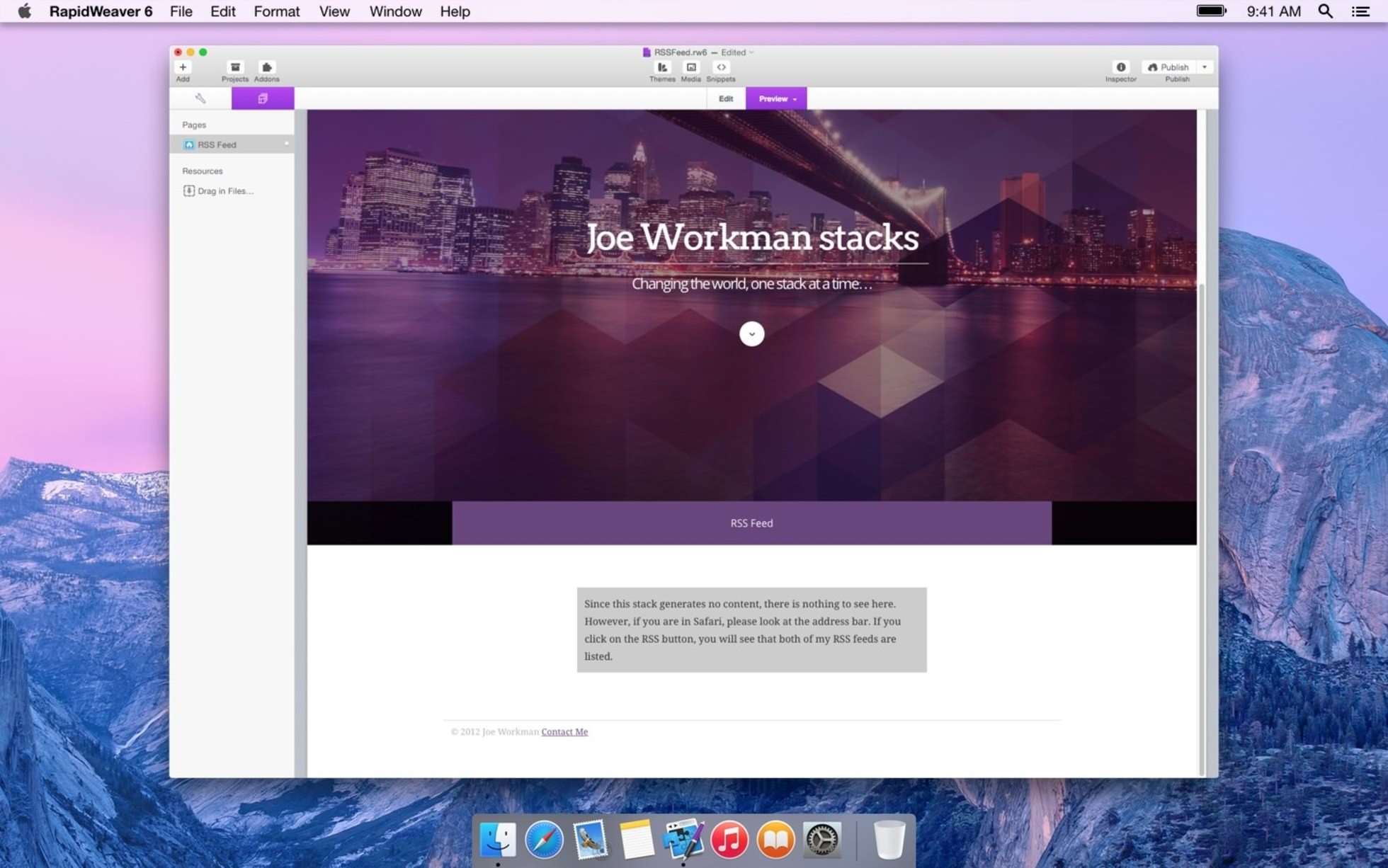1388x868 pixels.
Task: Open System Preferences gear in Dock
Action: pyautogui.click(x=821, y=840)
